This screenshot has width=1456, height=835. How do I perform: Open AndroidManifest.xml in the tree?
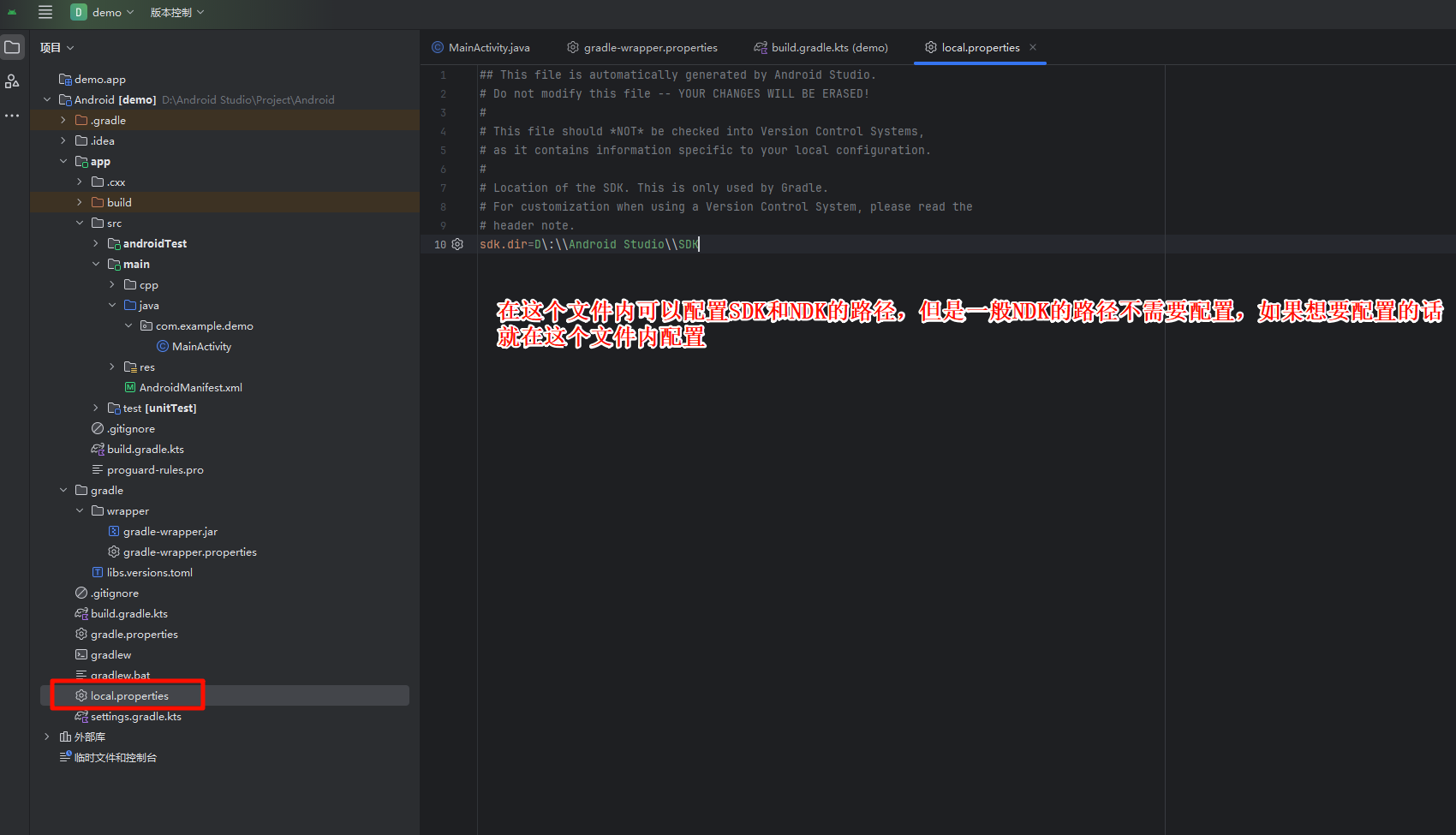(190, 388)
